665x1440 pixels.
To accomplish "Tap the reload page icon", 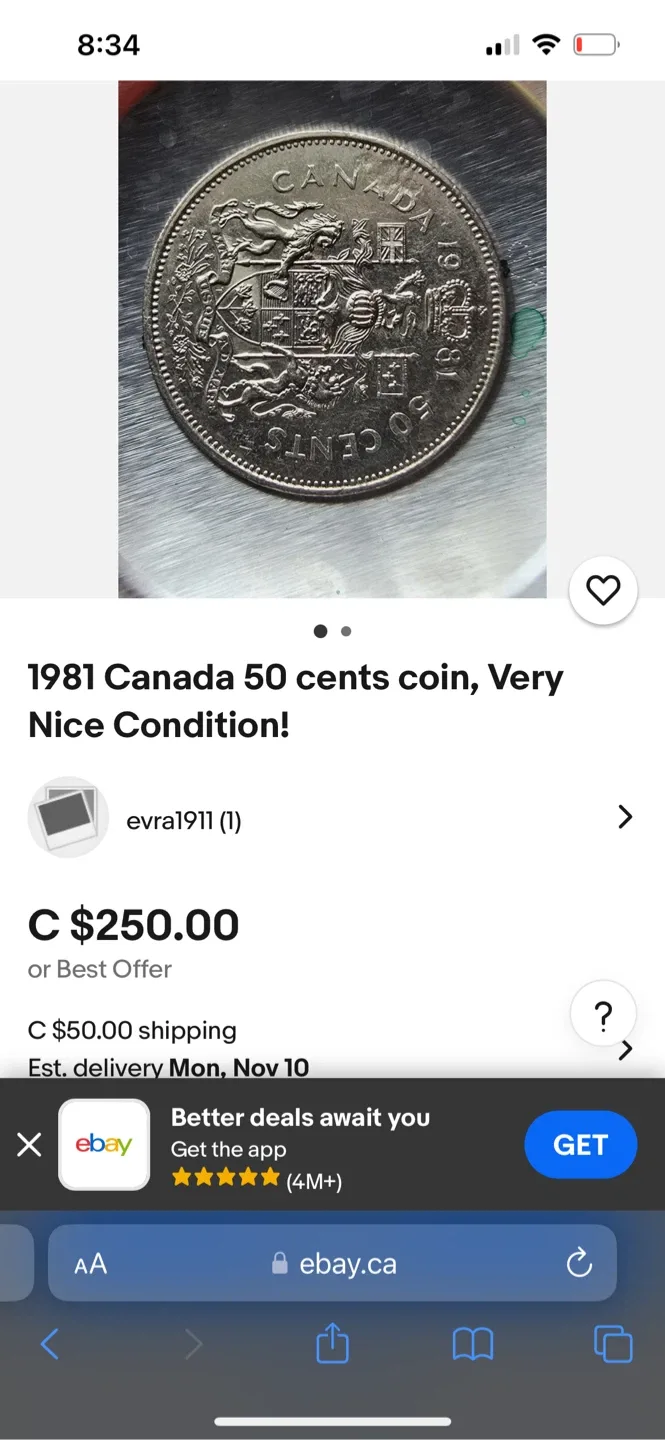I will pos(579,1262).
